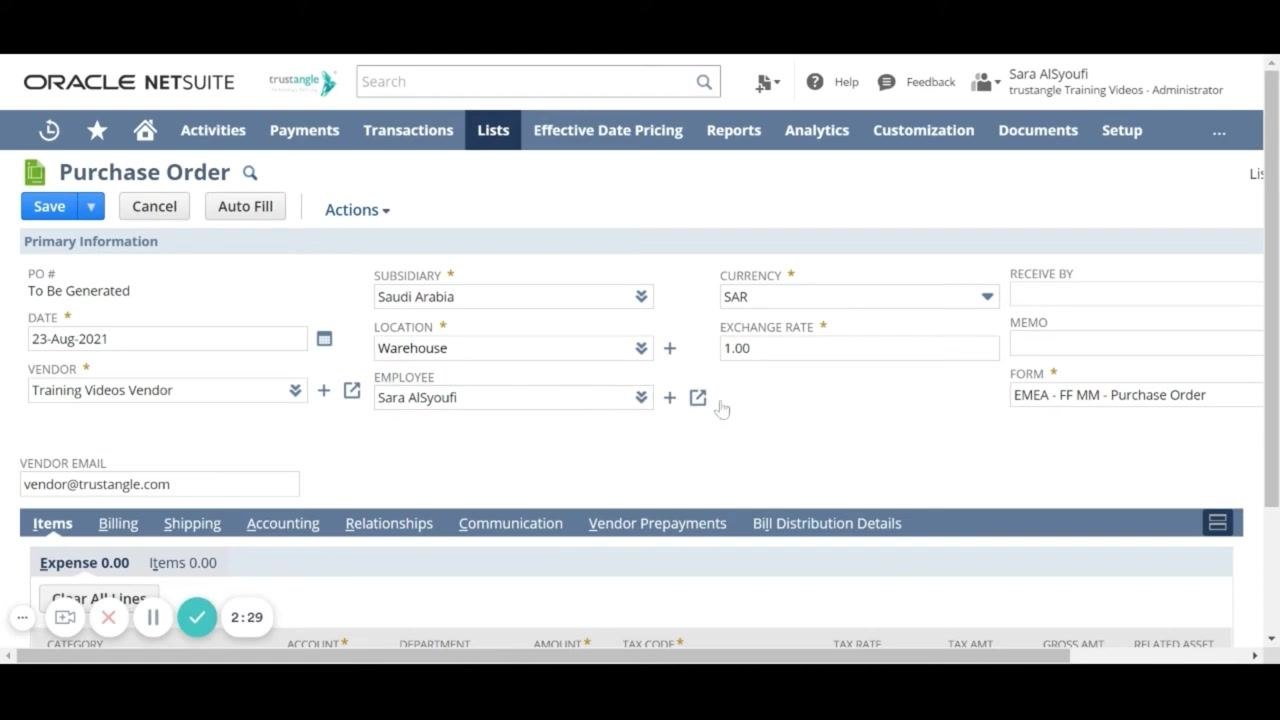
Task: Select the Items 0.00 sublist
Action: [183, 563]
